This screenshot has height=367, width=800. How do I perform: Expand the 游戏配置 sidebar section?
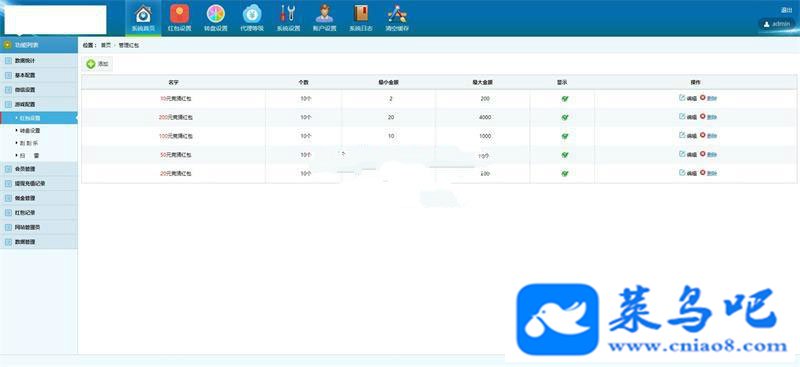point(39,104)
